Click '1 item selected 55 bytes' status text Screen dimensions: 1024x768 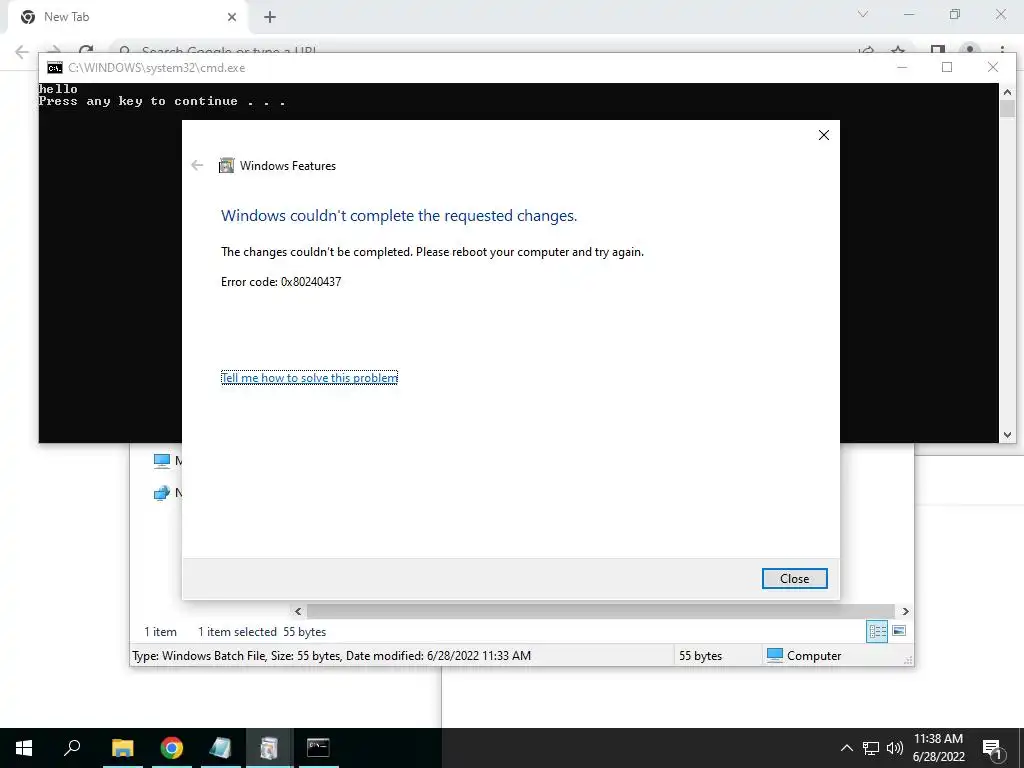click(262, 632)
